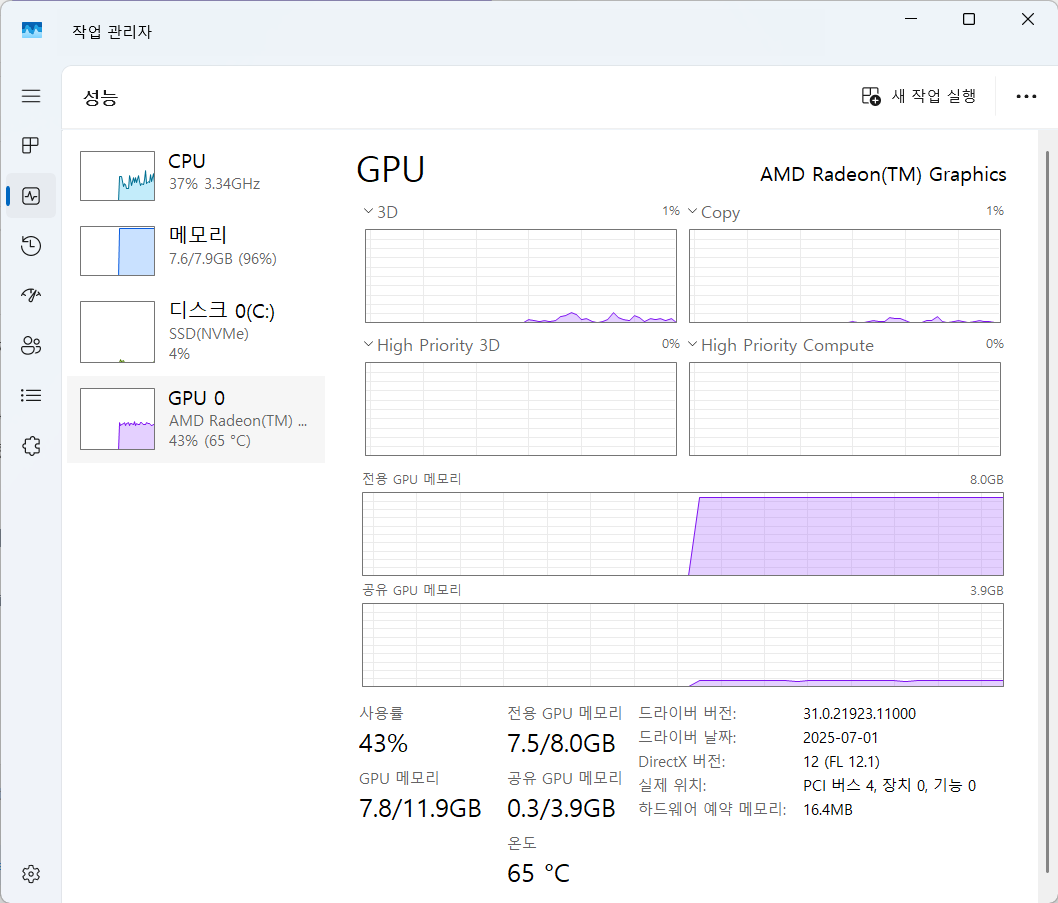Click 새 작업 실행 button label
The image size is (1058, 903).
click(x=934, y=97)
